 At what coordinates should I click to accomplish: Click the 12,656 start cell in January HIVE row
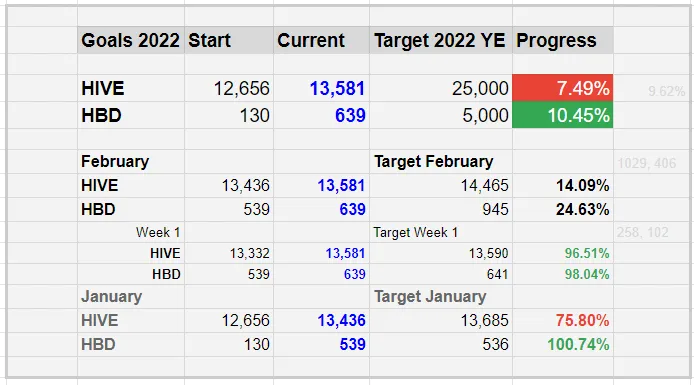[229, 320]
